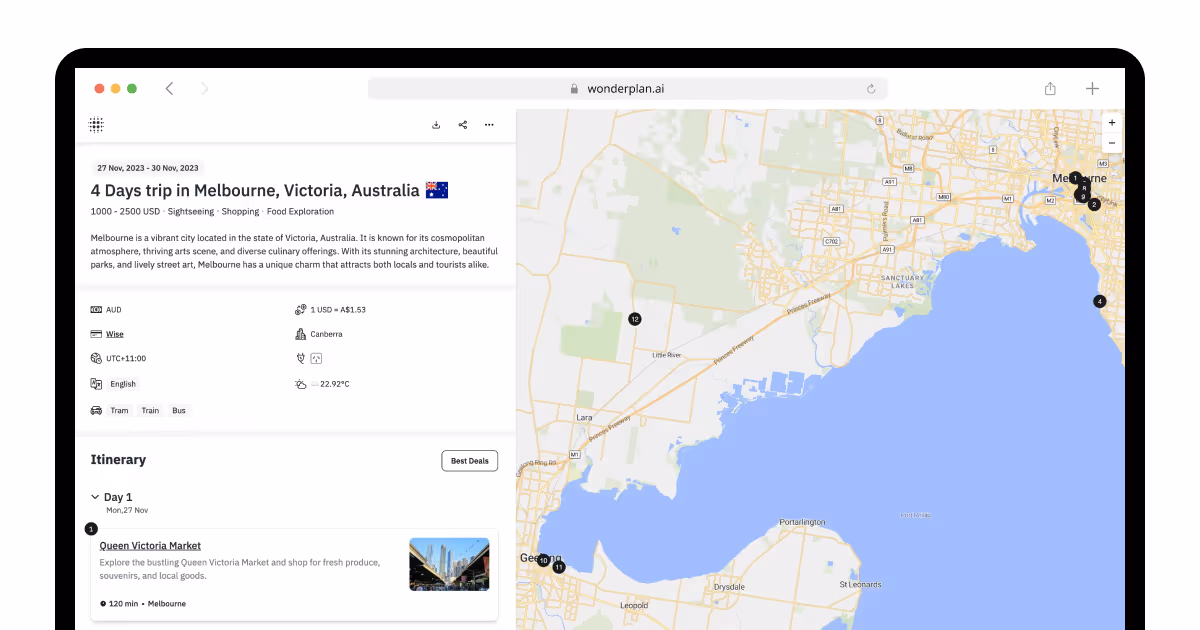Click the AUD currency banknote icon
This screenshot has width=1200, height=630.
pyautogui.click(x=96, y=310)
